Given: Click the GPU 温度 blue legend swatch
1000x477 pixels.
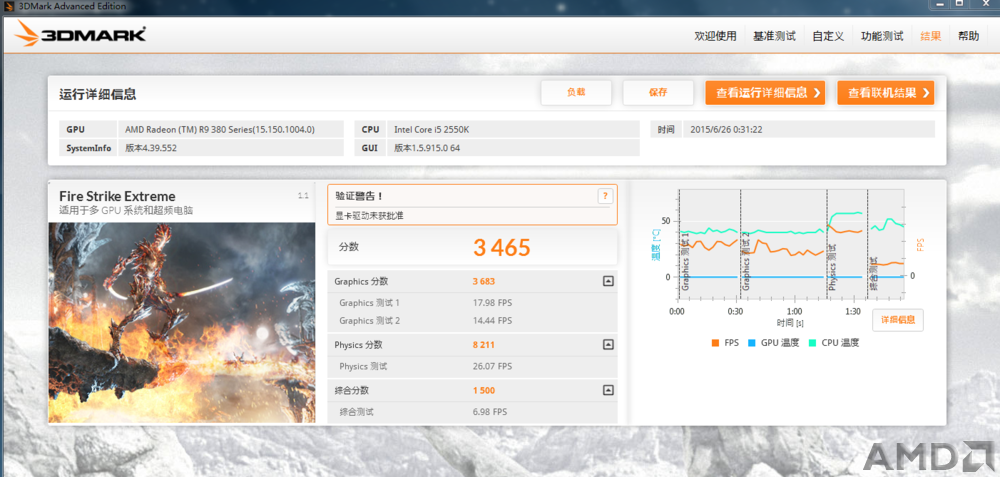Looking at the screenshot, I should tap(751, 343).
